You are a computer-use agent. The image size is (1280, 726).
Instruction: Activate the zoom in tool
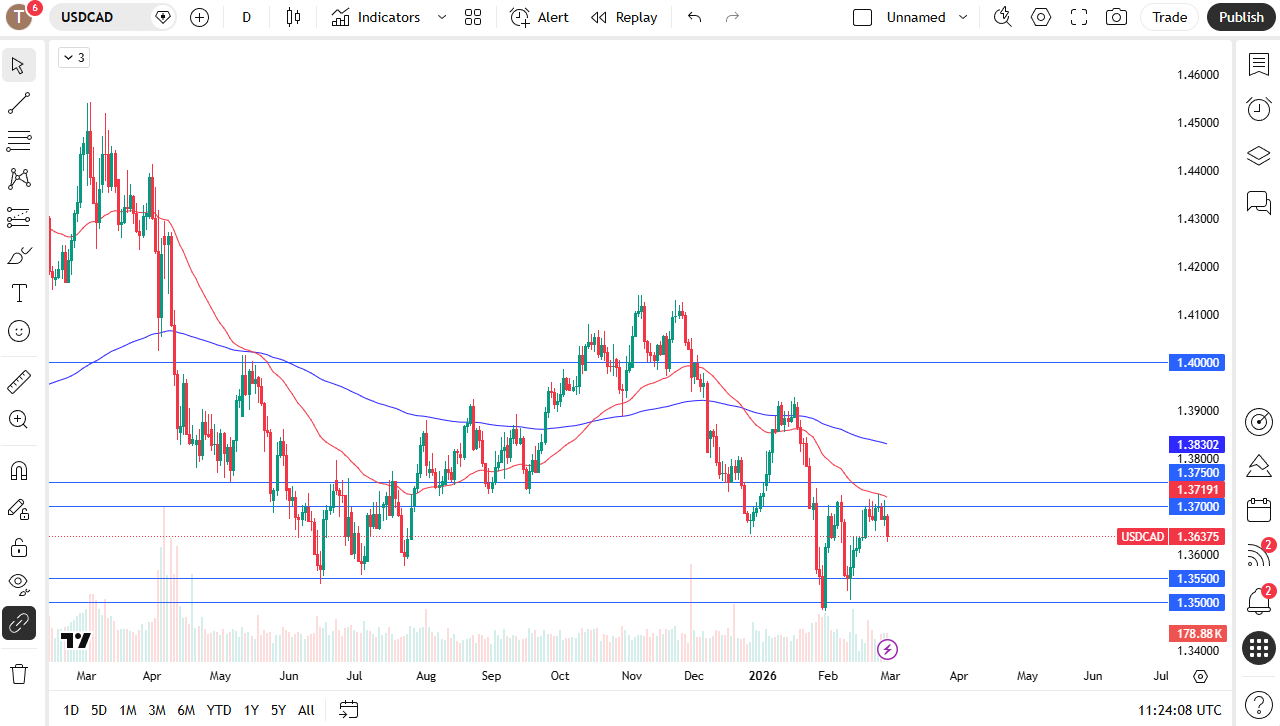click(18, 419)
